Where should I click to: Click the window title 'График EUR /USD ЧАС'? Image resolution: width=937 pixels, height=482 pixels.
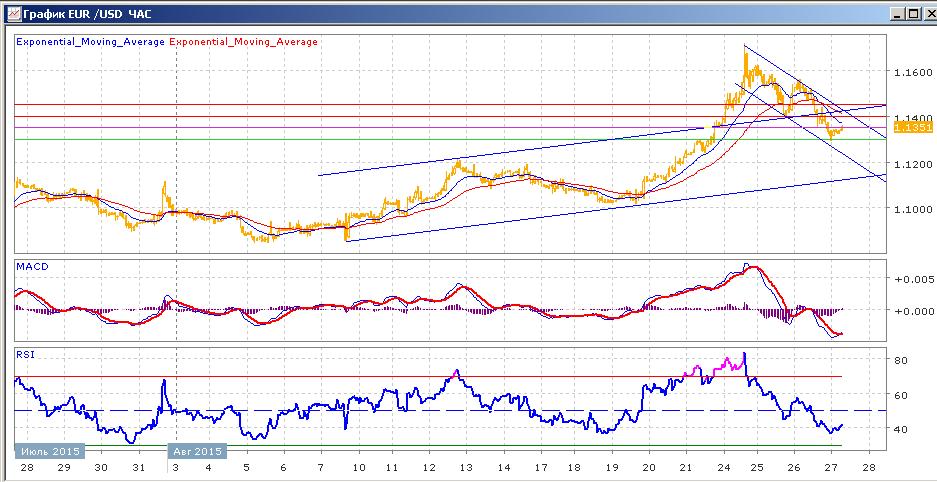88,13
